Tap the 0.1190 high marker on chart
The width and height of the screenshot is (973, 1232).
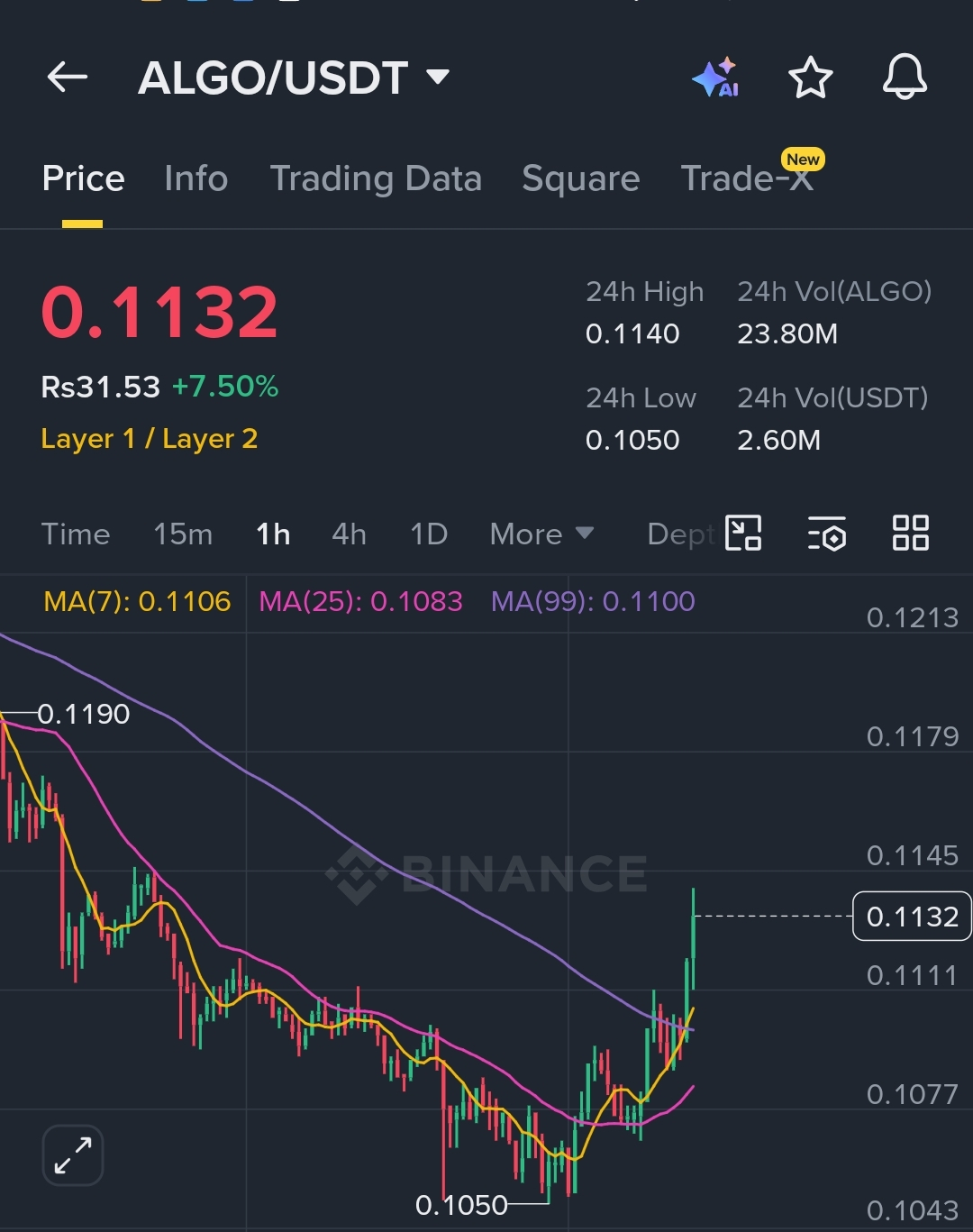[84, 714]
